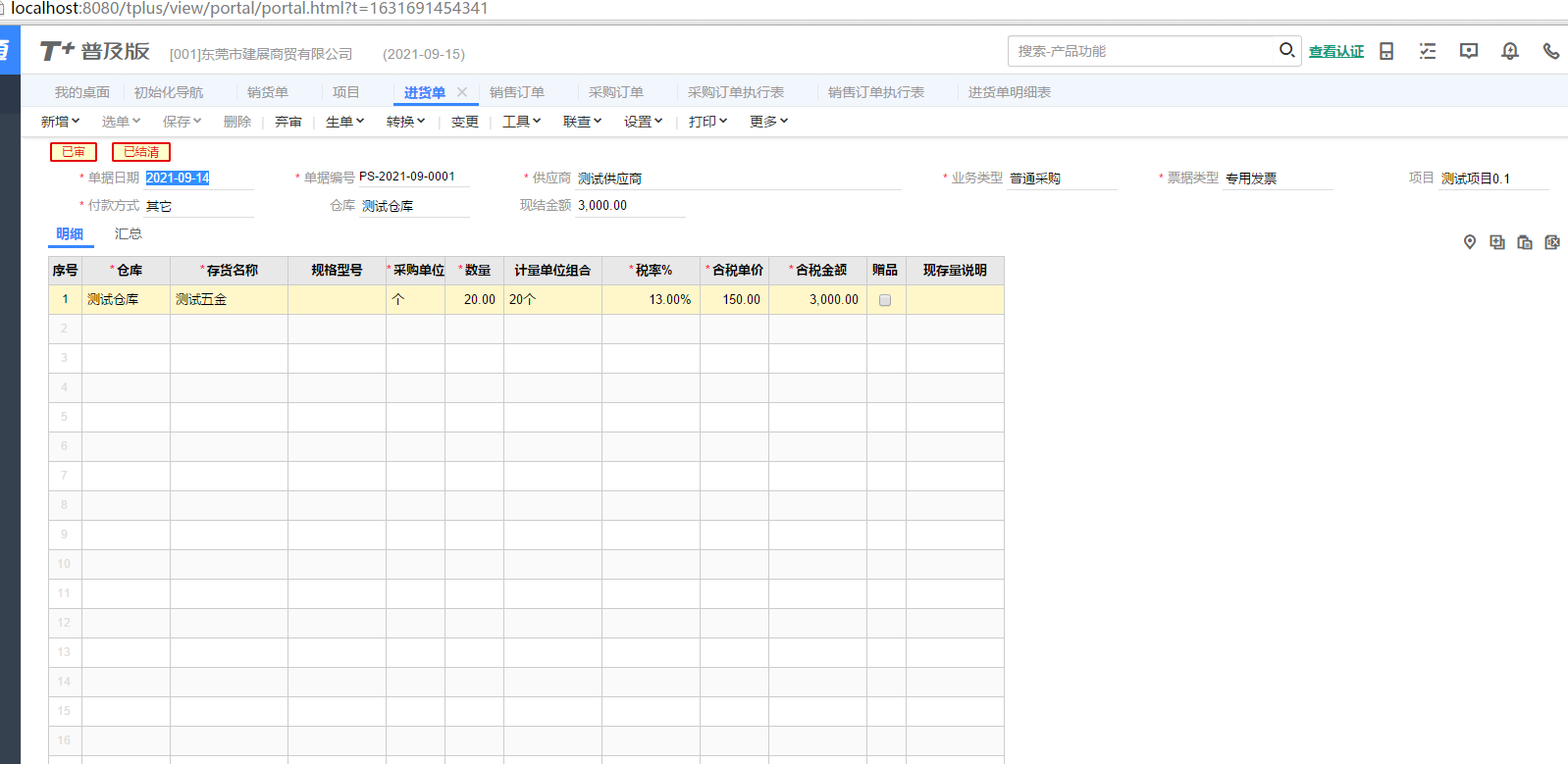This screenshot has height=764, width=1568.
Task: Close the 进货单 tab
Action: [462, 92]
